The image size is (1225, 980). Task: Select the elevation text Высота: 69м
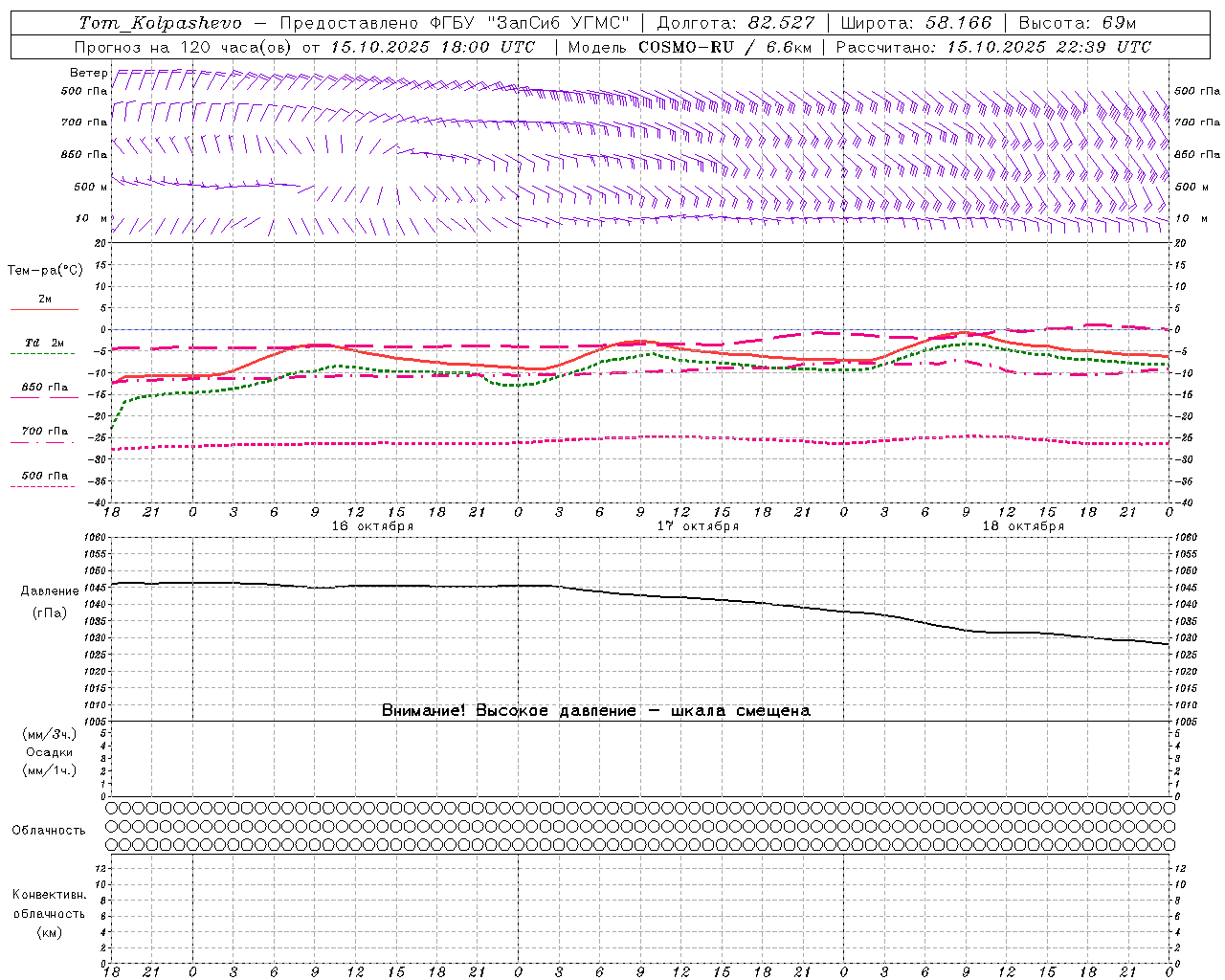click(1077, 23)
